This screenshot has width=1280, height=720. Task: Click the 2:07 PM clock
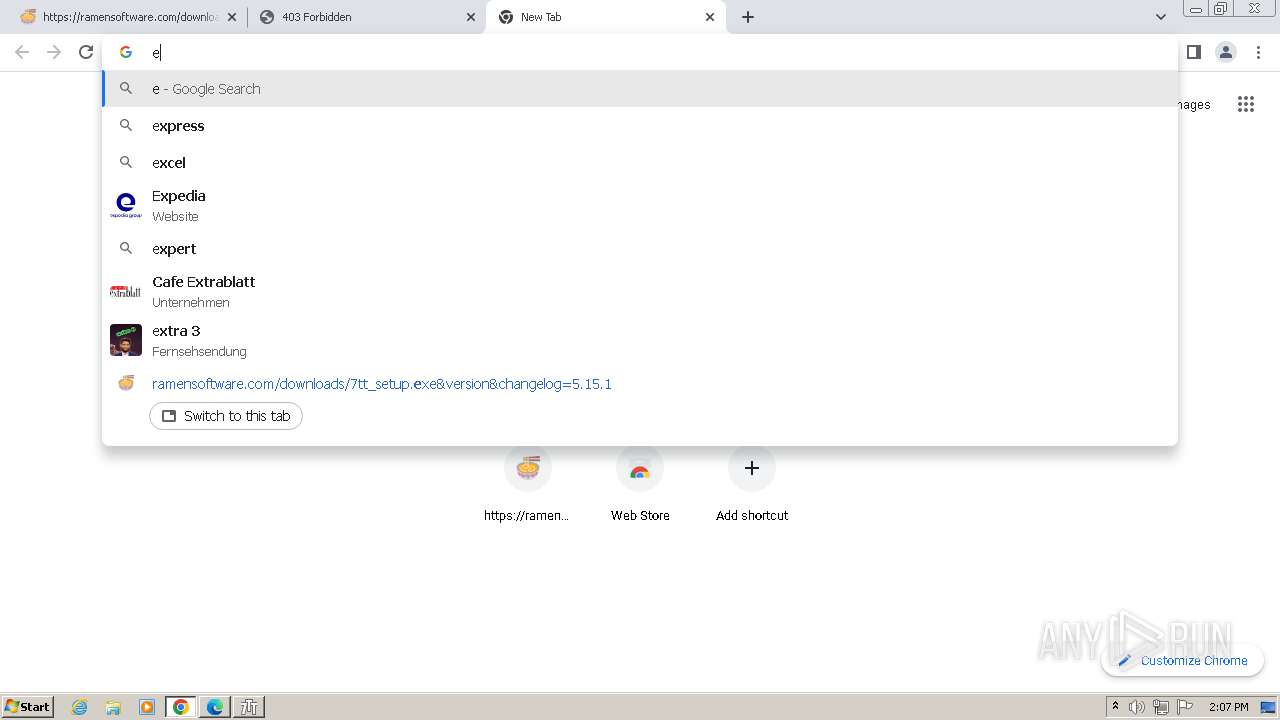(1229, 707)
